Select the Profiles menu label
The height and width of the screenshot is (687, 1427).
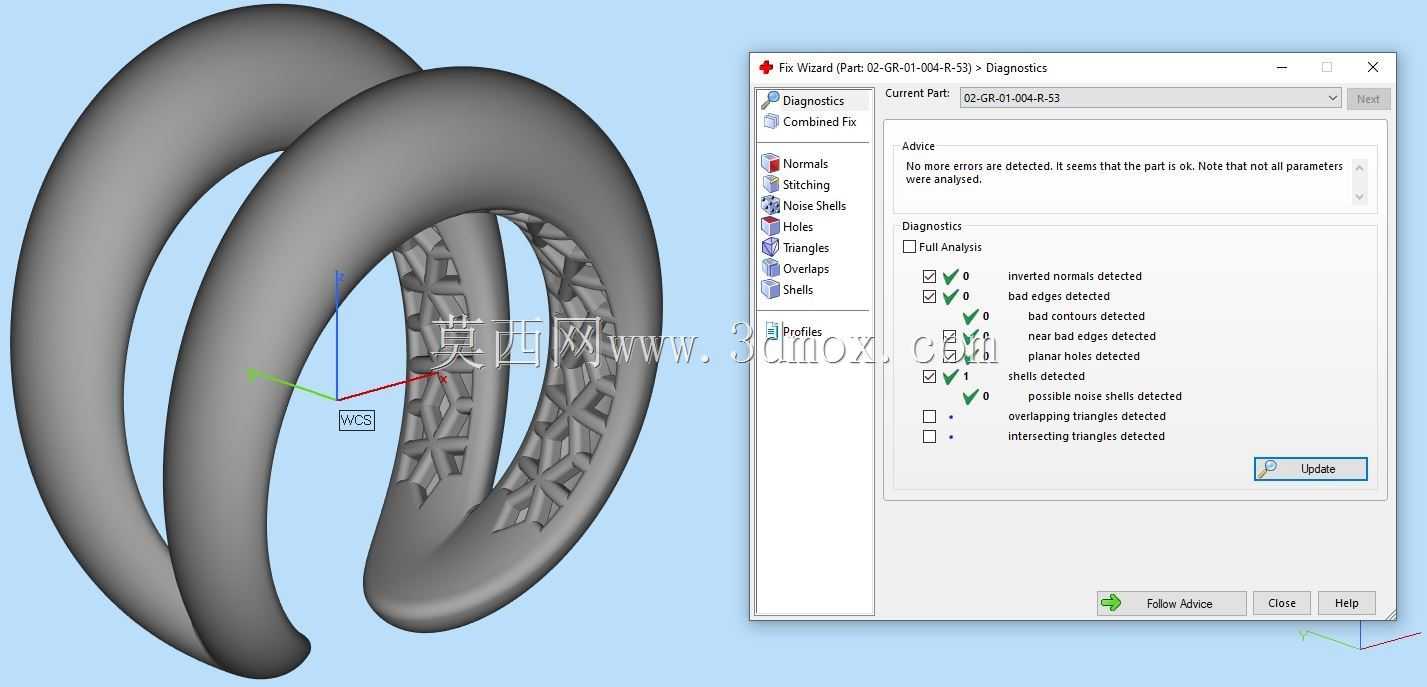[802, 332]
